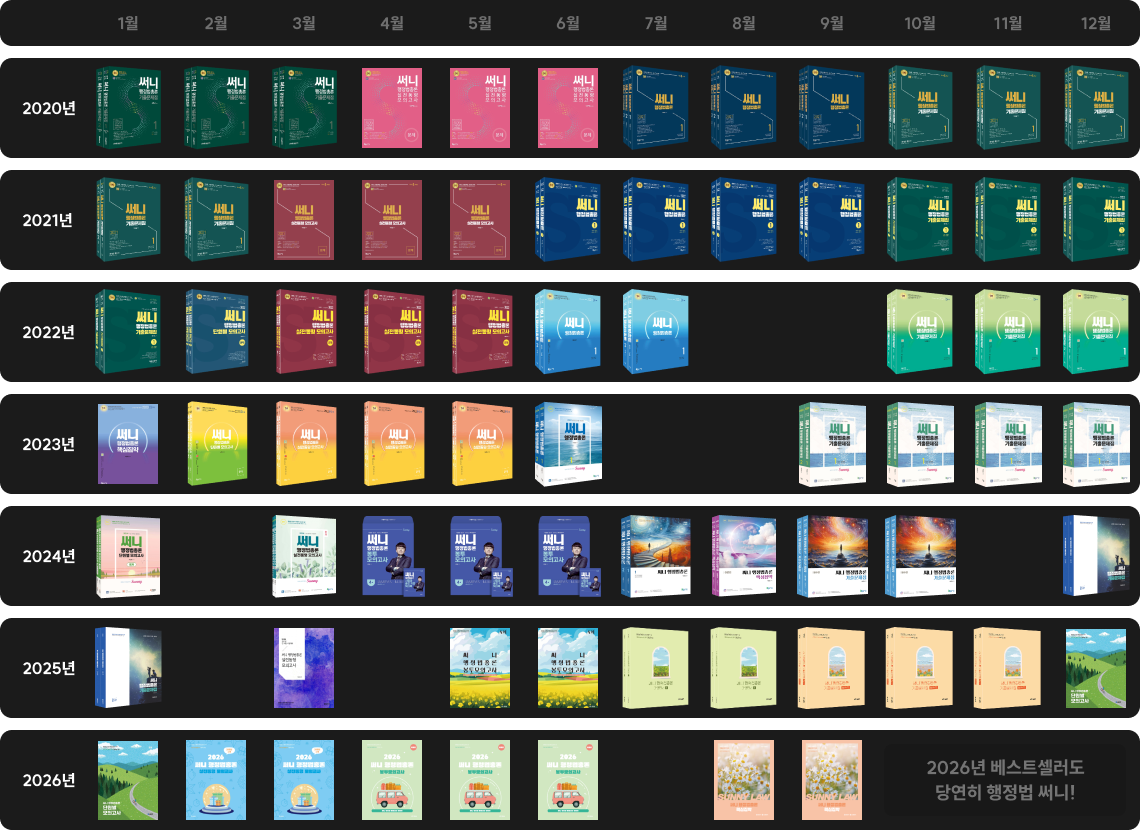This screenshot has height=830, width=1140.
Task: Click the peach window book in 2025년 9월
Action: click(832, 668)
